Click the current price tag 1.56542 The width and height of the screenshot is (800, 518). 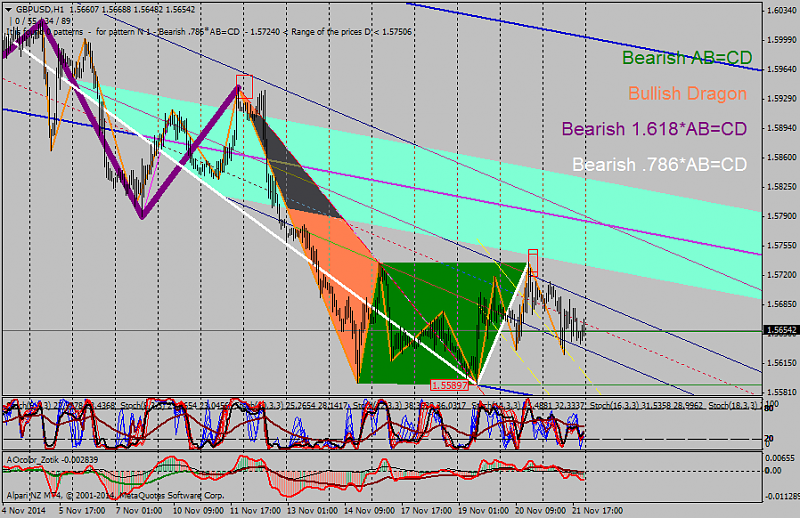coord(779,329)
